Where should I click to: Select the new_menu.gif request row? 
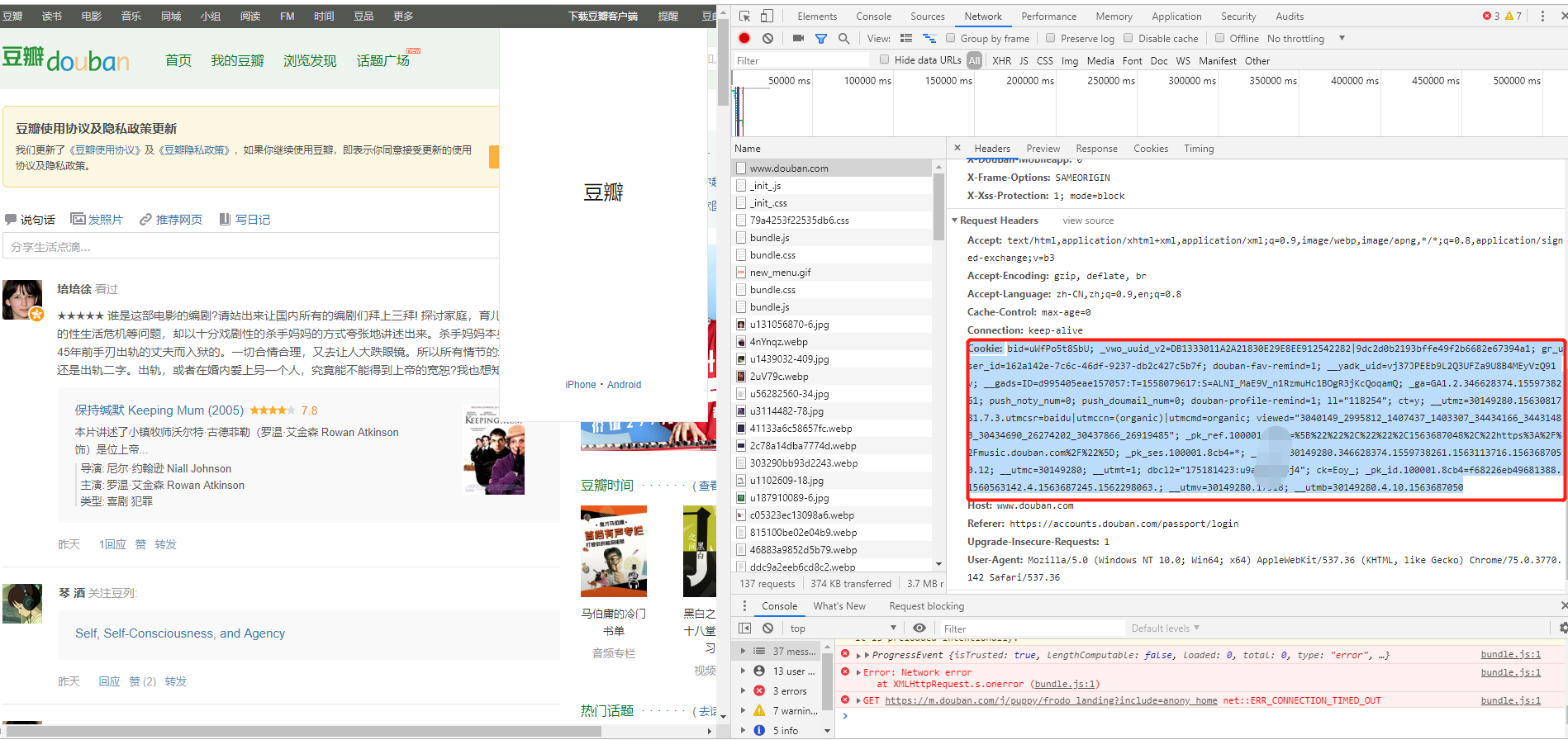[832, 272]
